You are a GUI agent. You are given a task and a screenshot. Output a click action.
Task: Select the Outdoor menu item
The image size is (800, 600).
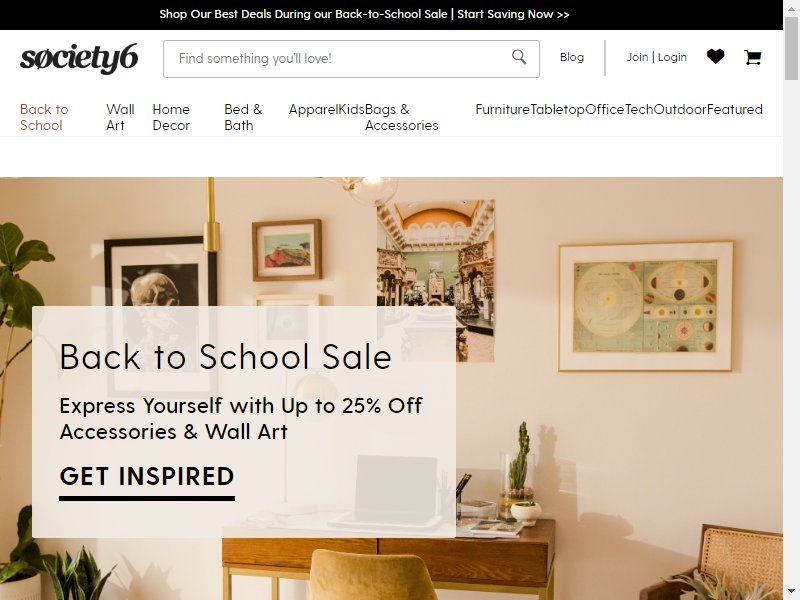click(680, 109)
